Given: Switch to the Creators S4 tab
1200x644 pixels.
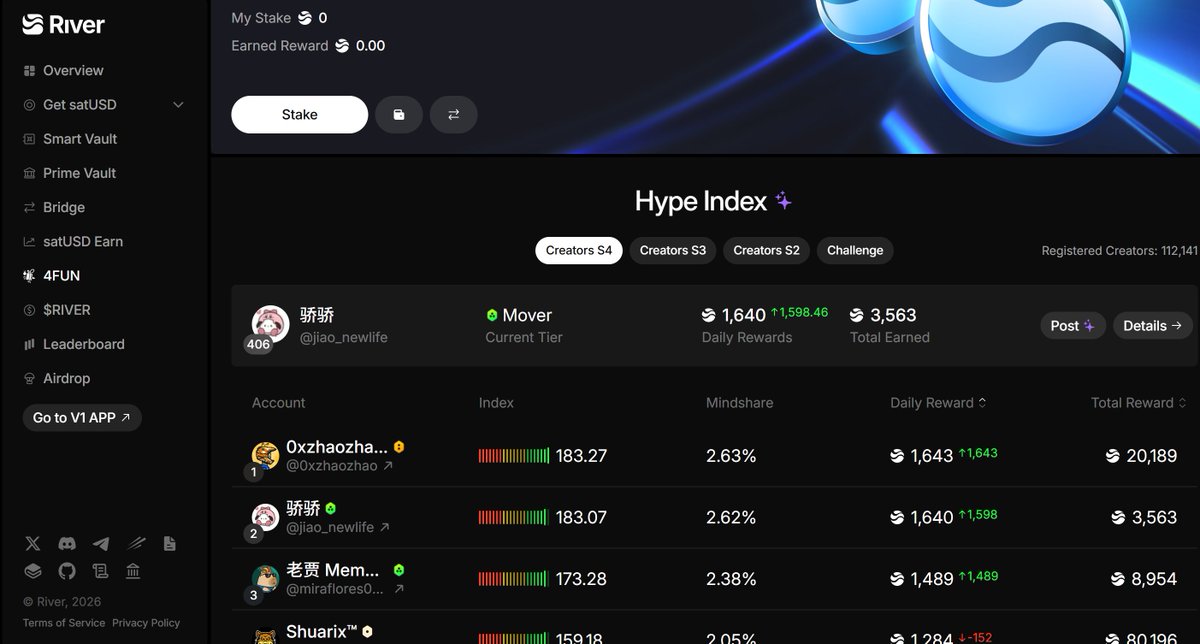Looking at the screenshot, I should click(579, 250).
